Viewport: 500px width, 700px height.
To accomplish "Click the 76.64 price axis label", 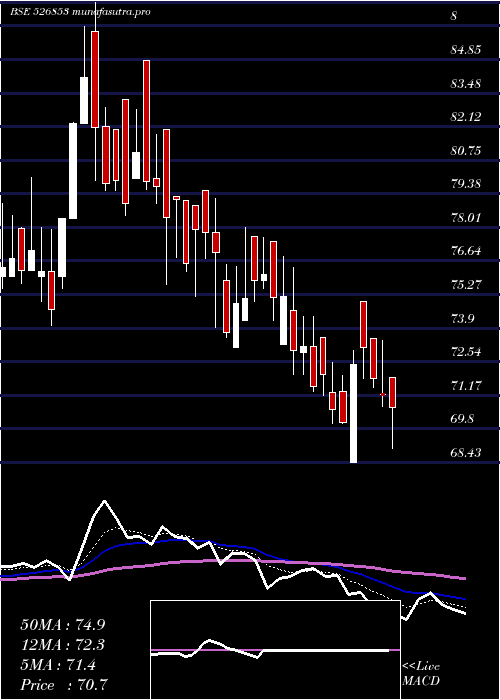I will coord(466,251).
